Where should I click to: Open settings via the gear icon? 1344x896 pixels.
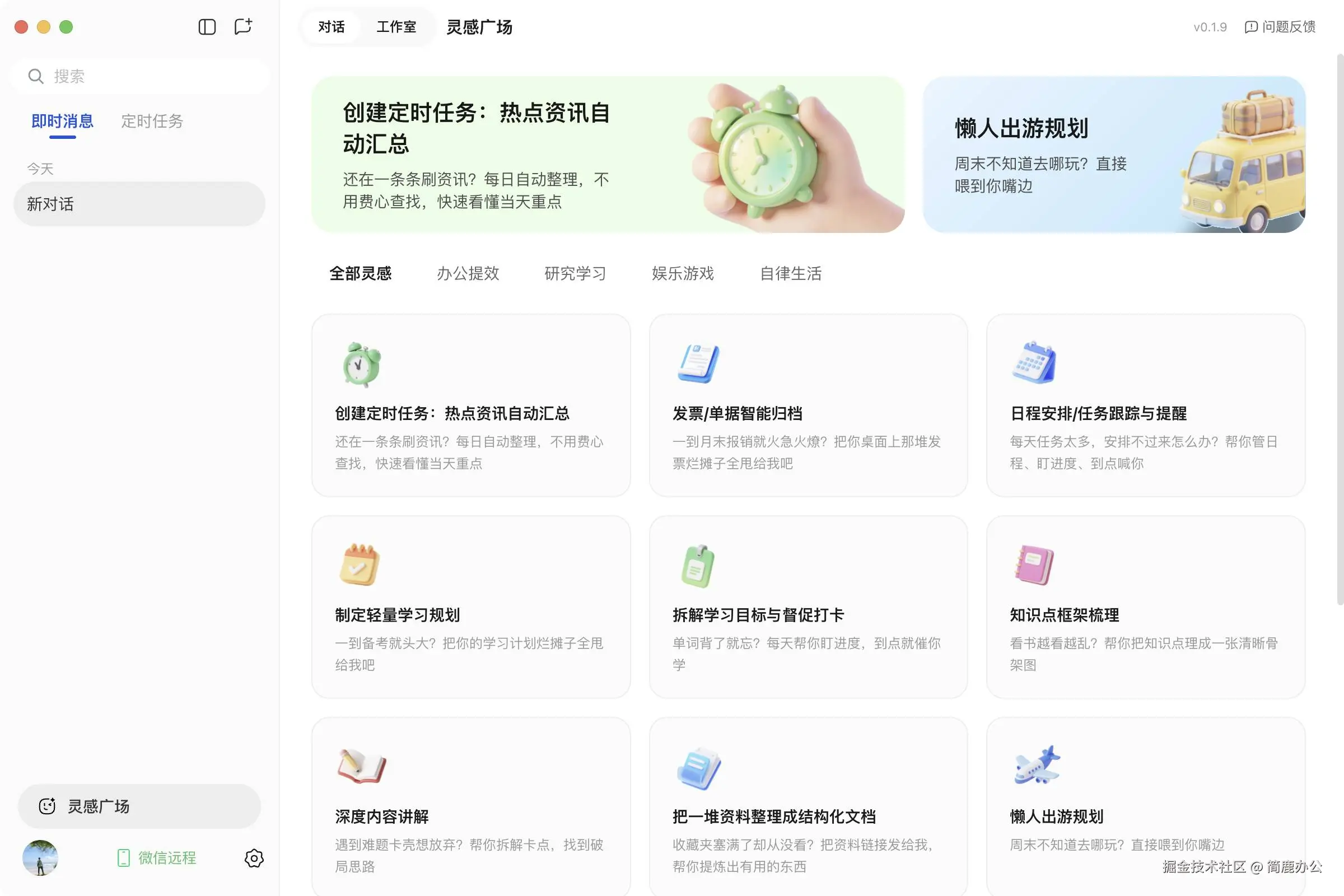[254, 858]
